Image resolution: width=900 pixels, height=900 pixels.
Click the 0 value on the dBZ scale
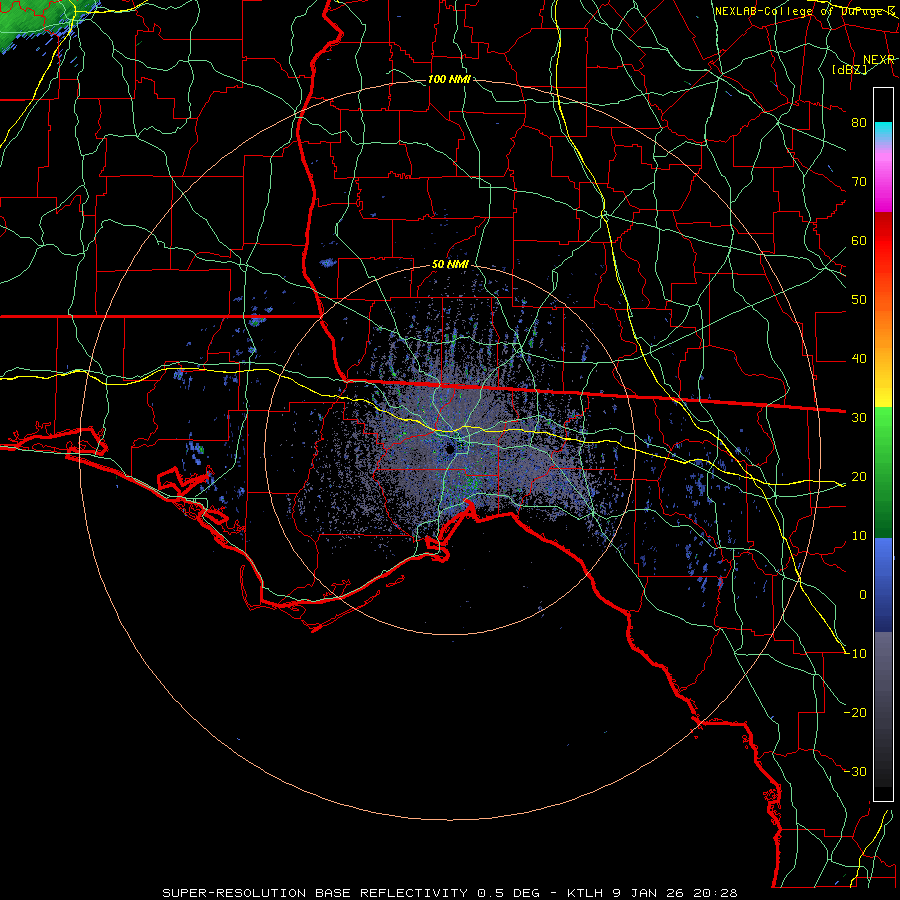(x=863, y=595)
